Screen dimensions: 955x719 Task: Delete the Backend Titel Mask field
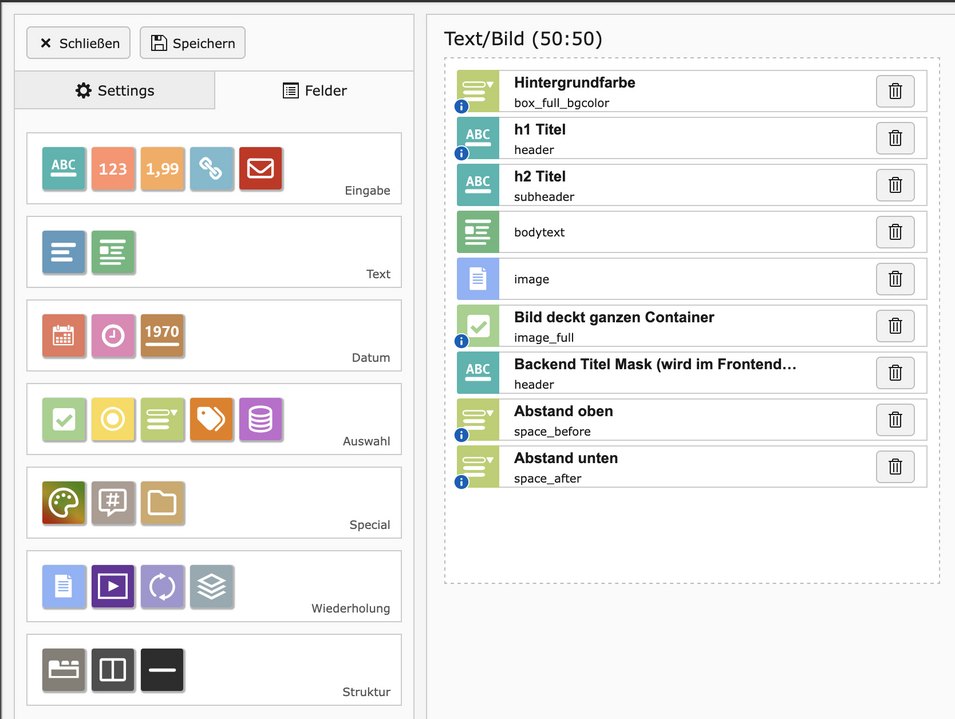pos(895,373)
